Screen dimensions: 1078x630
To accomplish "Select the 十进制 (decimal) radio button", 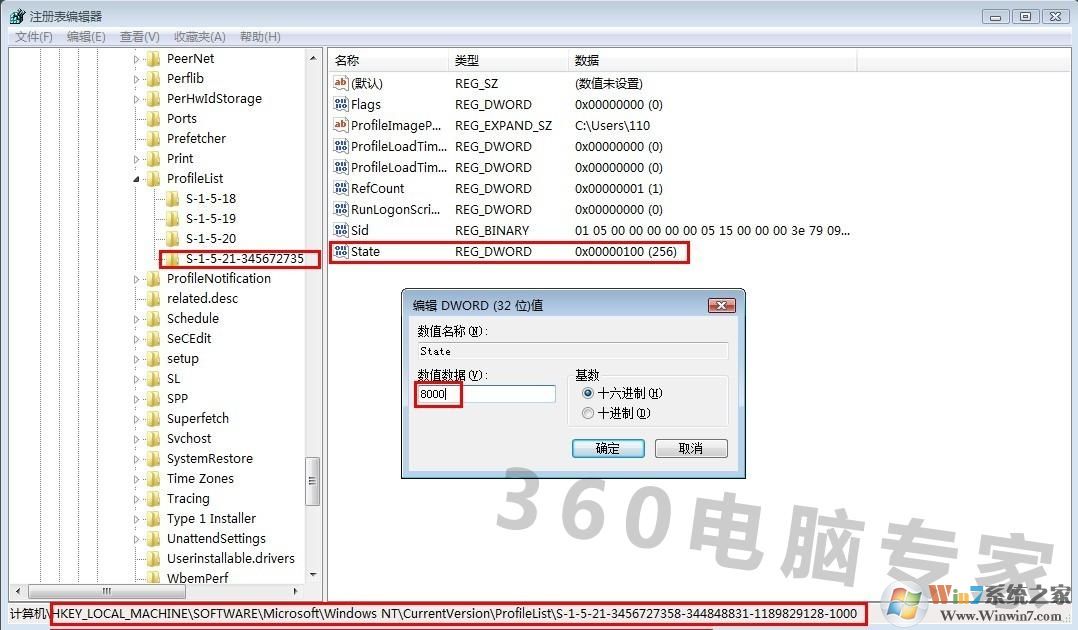I will [x=587, y=413].
